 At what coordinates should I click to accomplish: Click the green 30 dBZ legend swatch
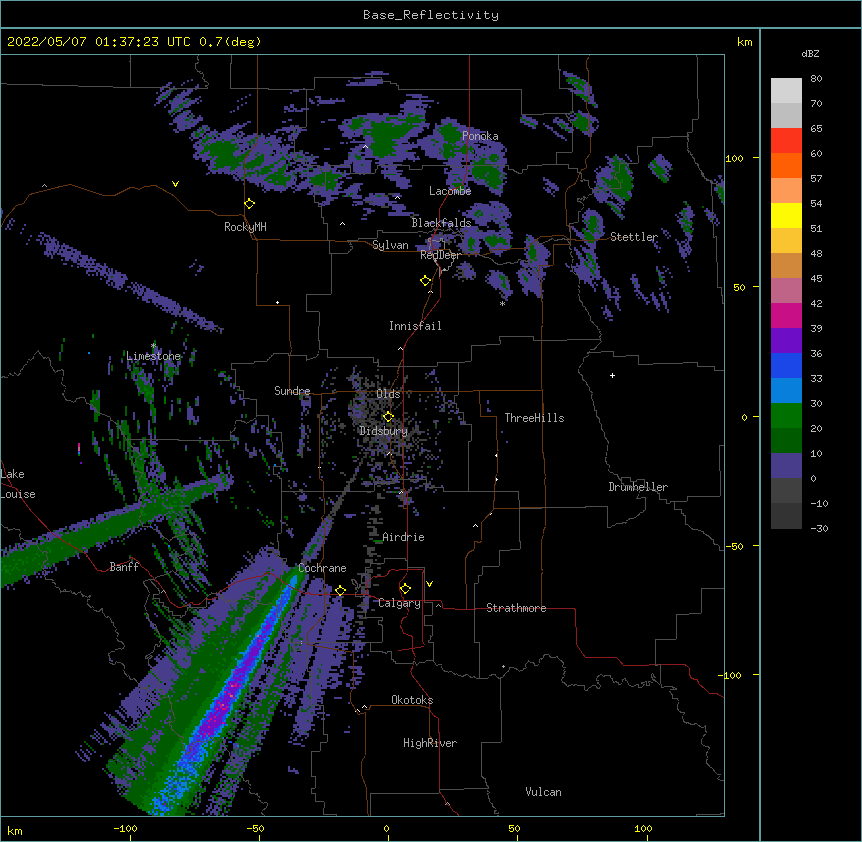pyautogui.click(x=786, y=416)
